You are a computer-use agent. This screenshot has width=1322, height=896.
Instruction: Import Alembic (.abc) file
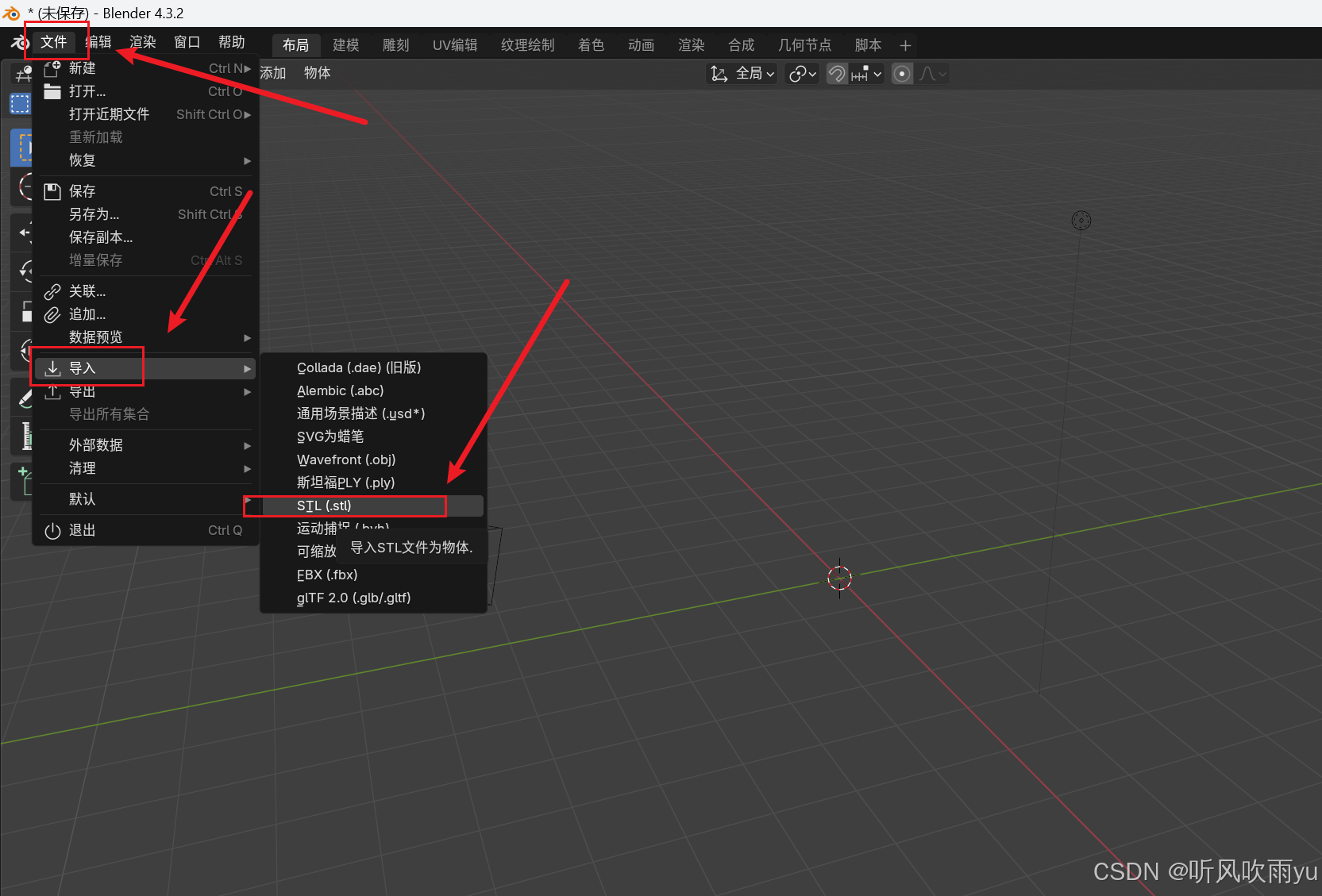(373, 390)
